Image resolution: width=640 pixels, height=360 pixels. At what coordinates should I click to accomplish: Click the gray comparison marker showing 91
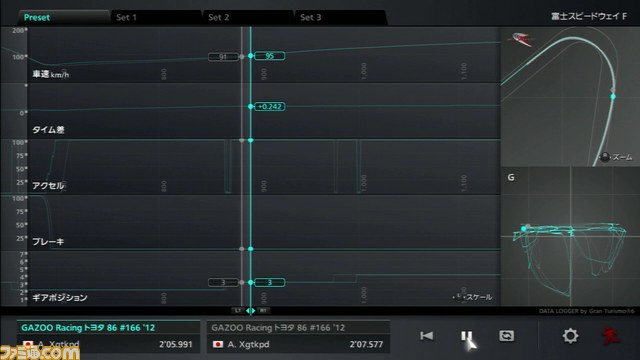coord(223,57)
